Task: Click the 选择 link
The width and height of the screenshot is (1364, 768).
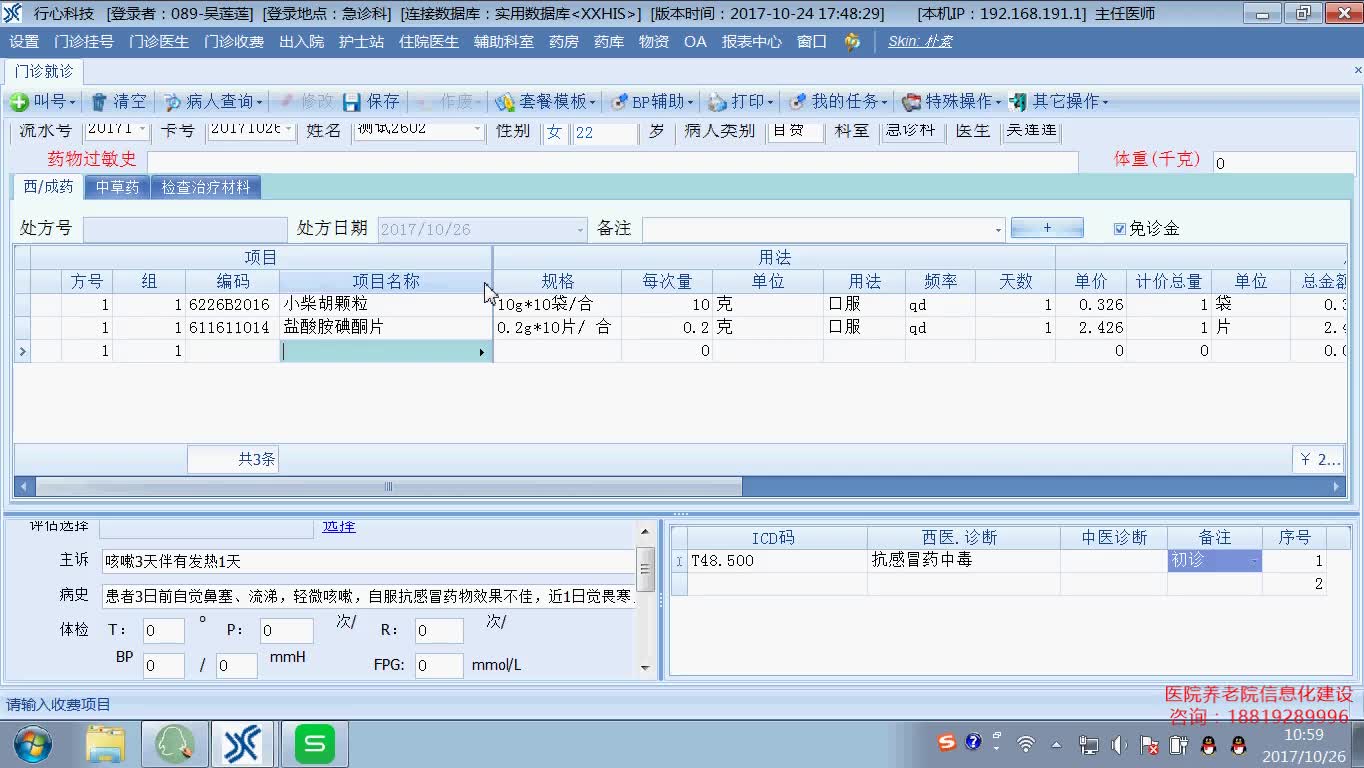Action: [339, 526]
